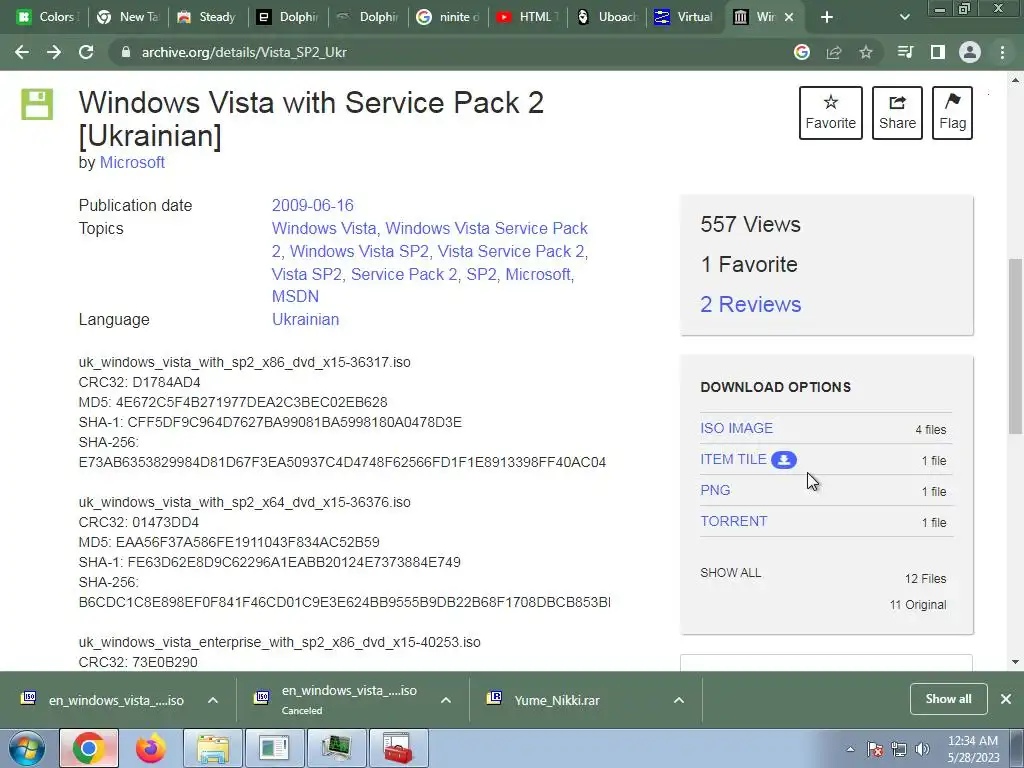Open the ITEM TILE download option
The image size is (1024, 768).
pos(733,460)
